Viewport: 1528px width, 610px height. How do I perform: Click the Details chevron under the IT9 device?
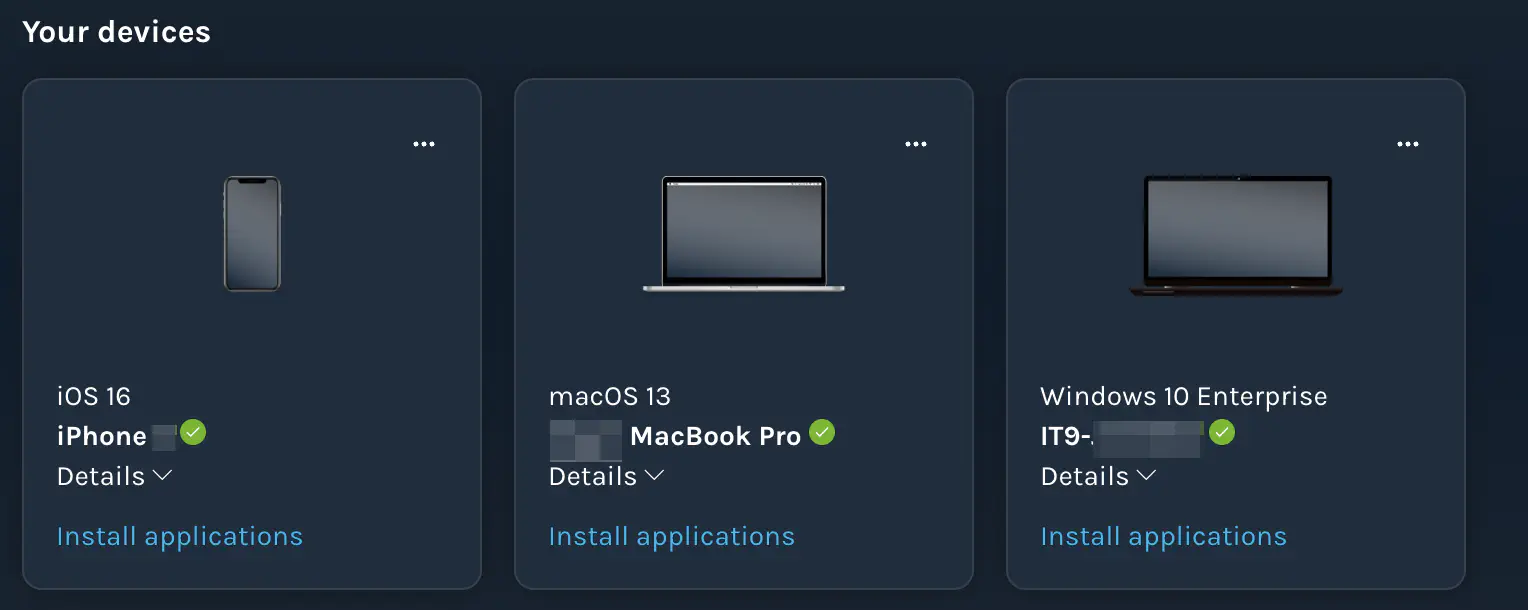click(1147, 476)
